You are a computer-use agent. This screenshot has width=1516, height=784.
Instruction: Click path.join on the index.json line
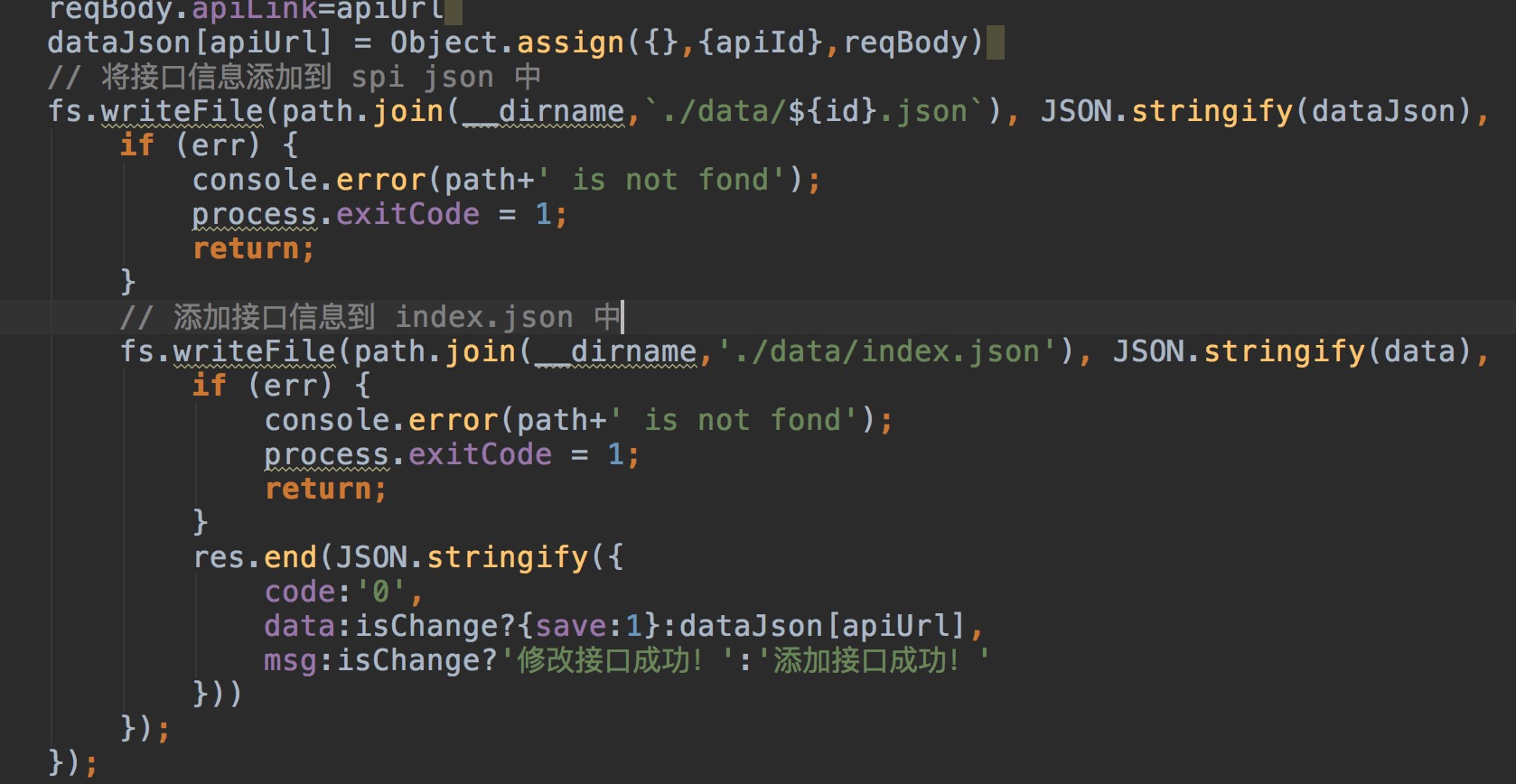435,351
